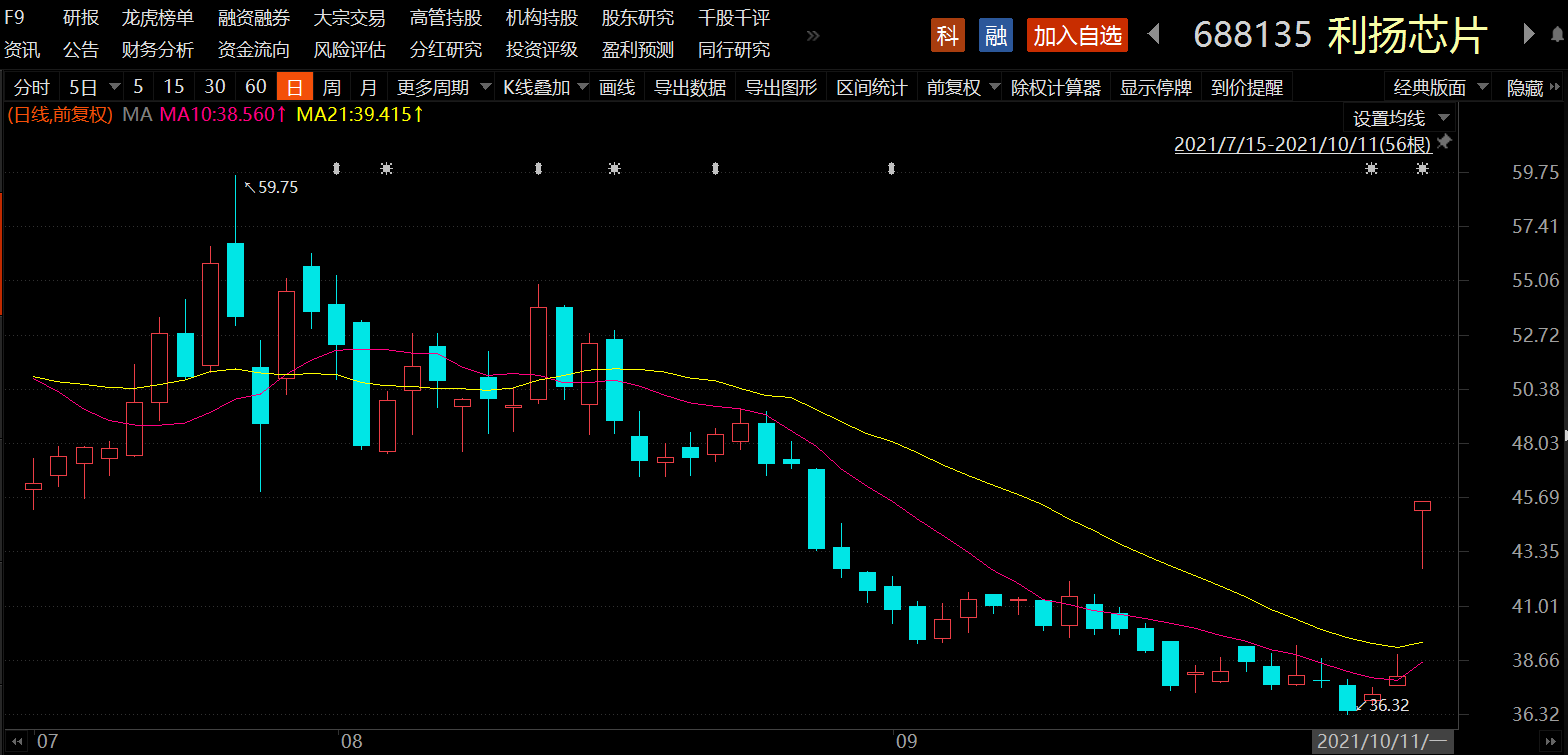Click the capsule event marker at start of September
Viewport: 1568px width, 755px height.
[x=892, y=169]
